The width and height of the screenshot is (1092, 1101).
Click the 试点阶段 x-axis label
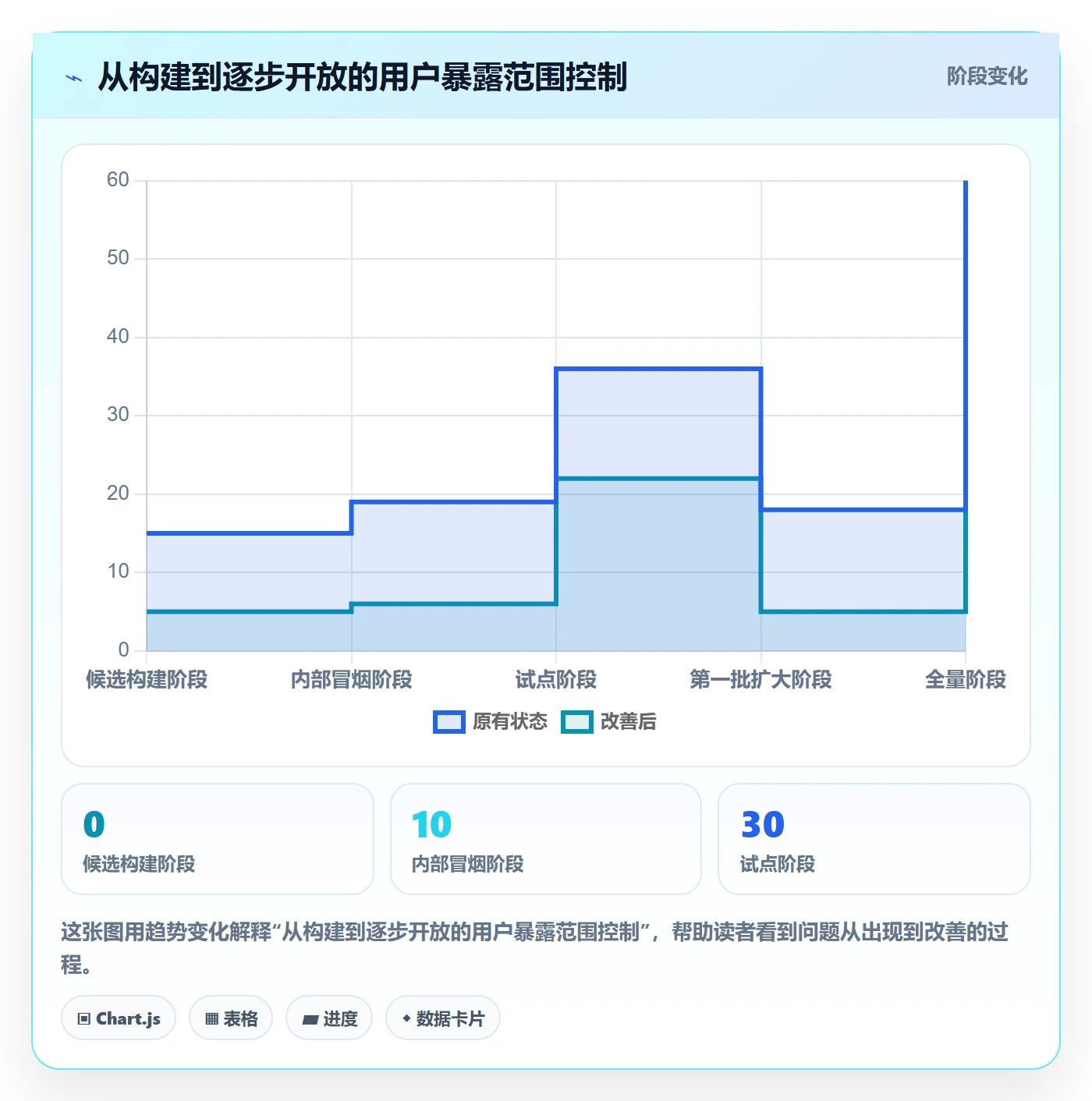tap(556, 680)
